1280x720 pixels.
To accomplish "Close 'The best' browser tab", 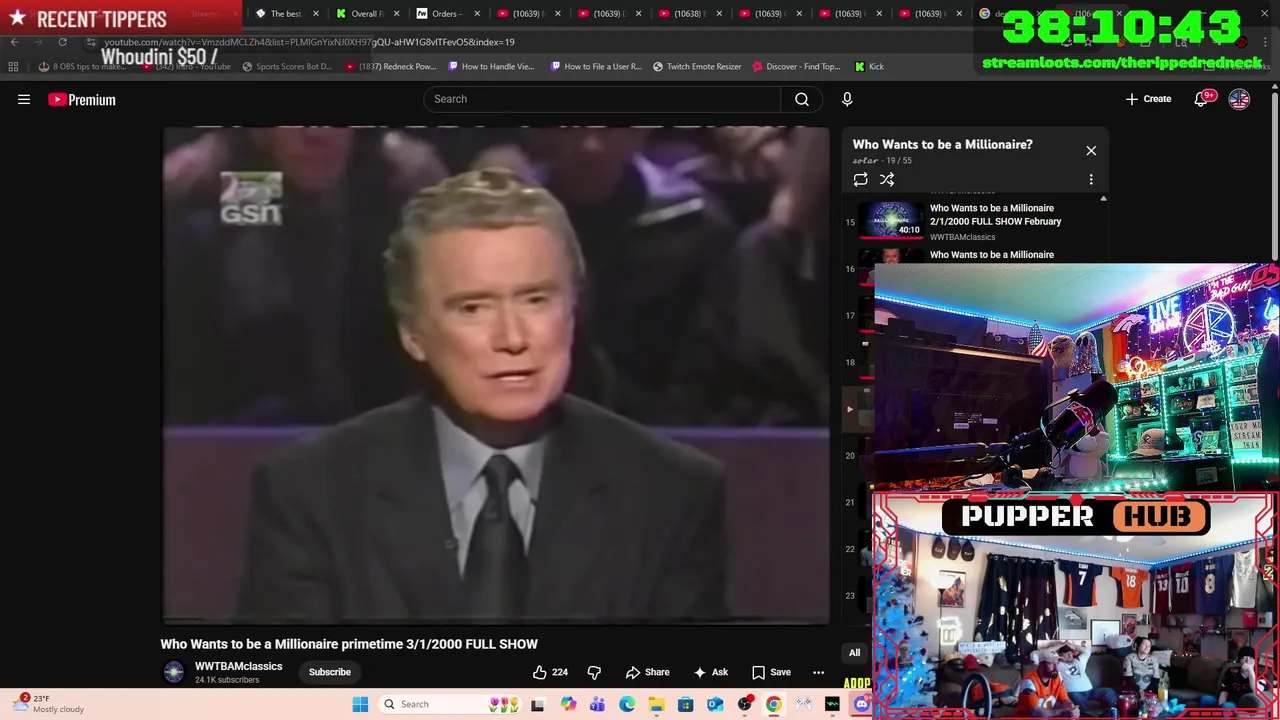I will pyautogui.click(x=315, y=14).
